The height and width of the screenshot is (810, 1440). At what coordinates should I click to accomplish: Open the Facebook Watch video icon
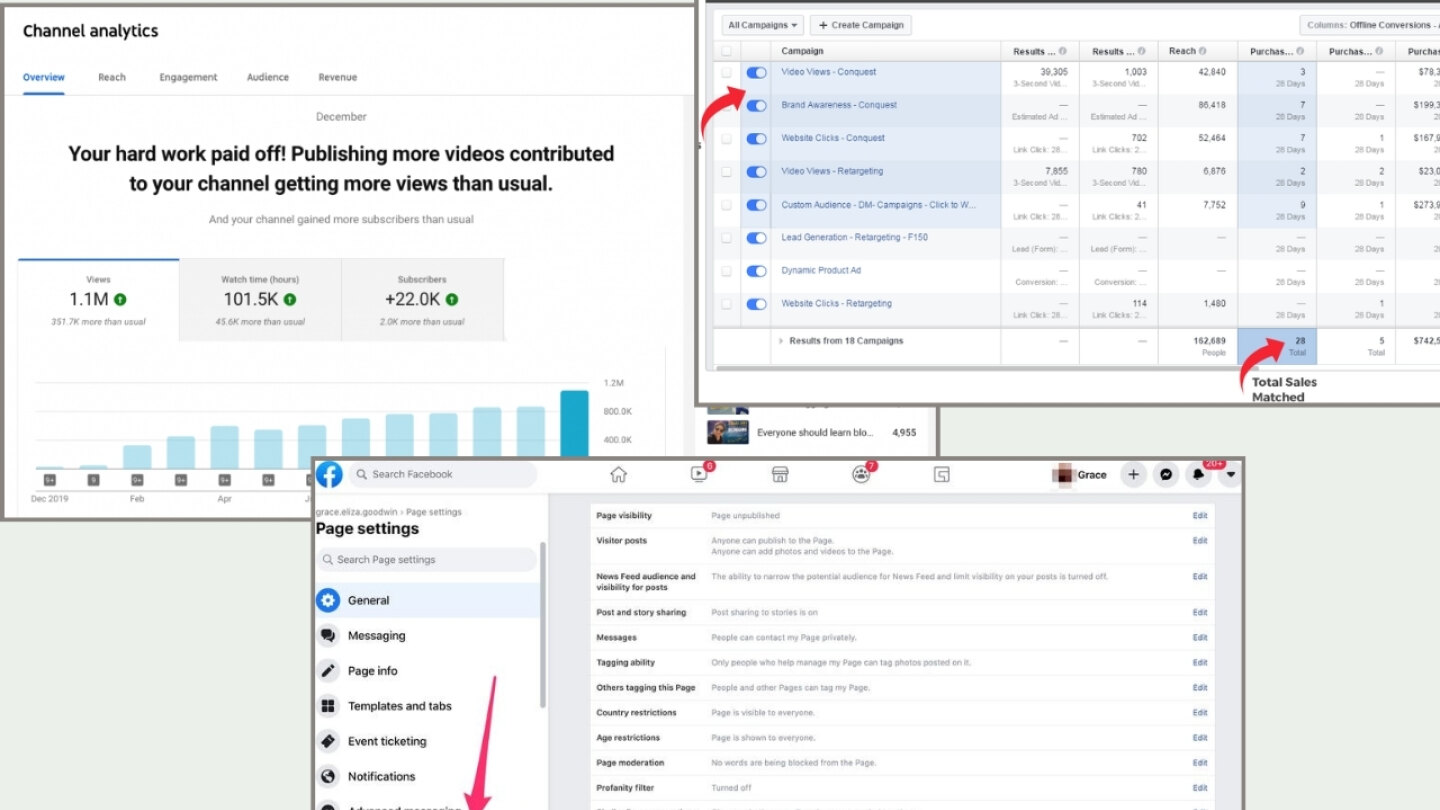coord(700,474)
